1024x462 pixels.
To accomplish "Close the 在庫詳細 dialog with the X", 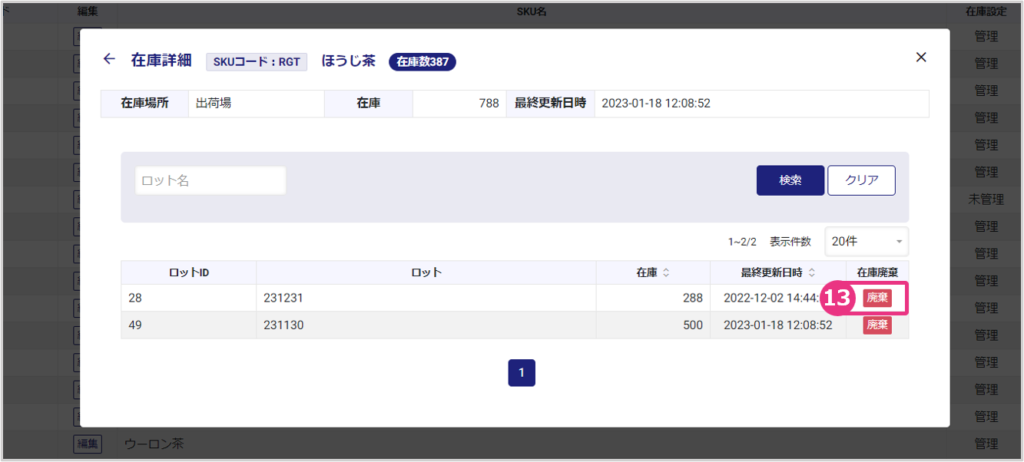I will tap(921, 57).
